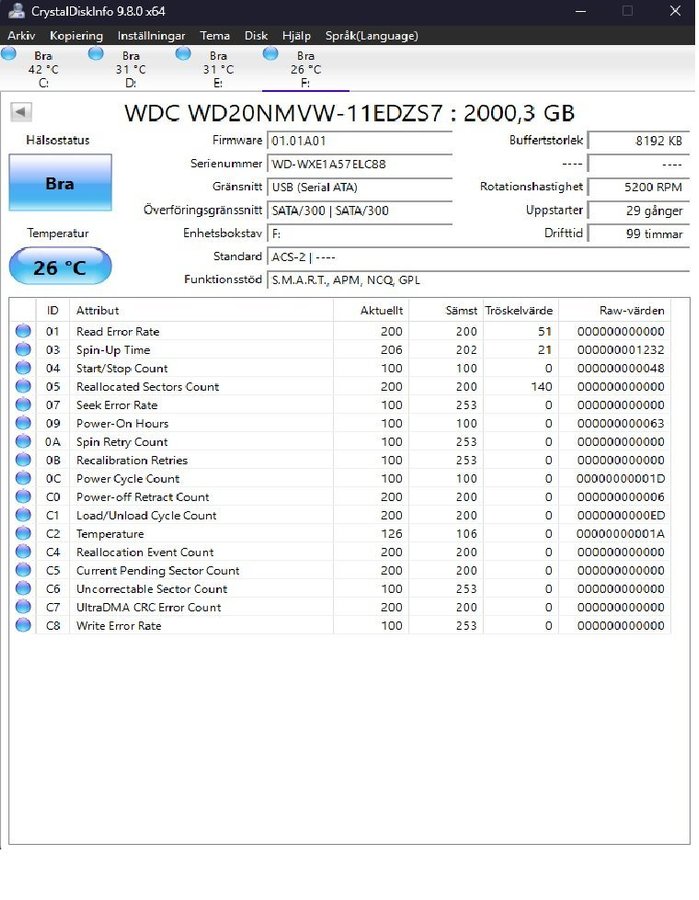Click the status orb for Read Error Rate
The image size is (699, 900).
pyautogui.click(x=23, y=331)
